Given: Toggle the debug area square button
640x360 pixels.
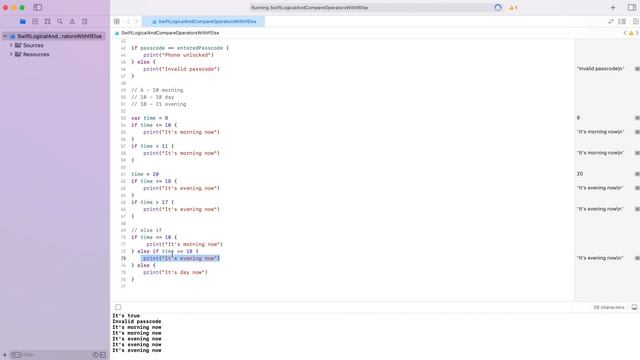Looking at the screenshot, I should point(118,307).
